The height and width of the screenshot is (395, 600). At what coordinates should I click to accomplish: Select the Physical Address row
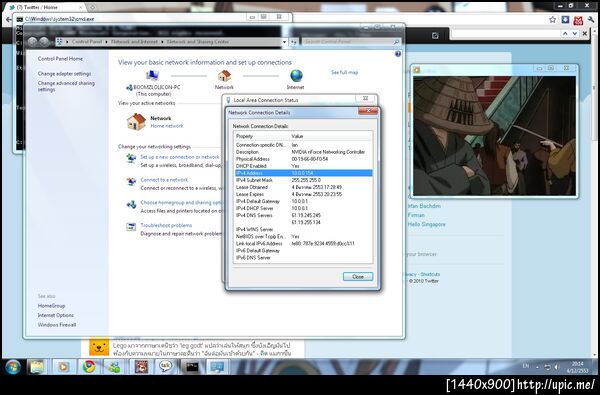303,159
